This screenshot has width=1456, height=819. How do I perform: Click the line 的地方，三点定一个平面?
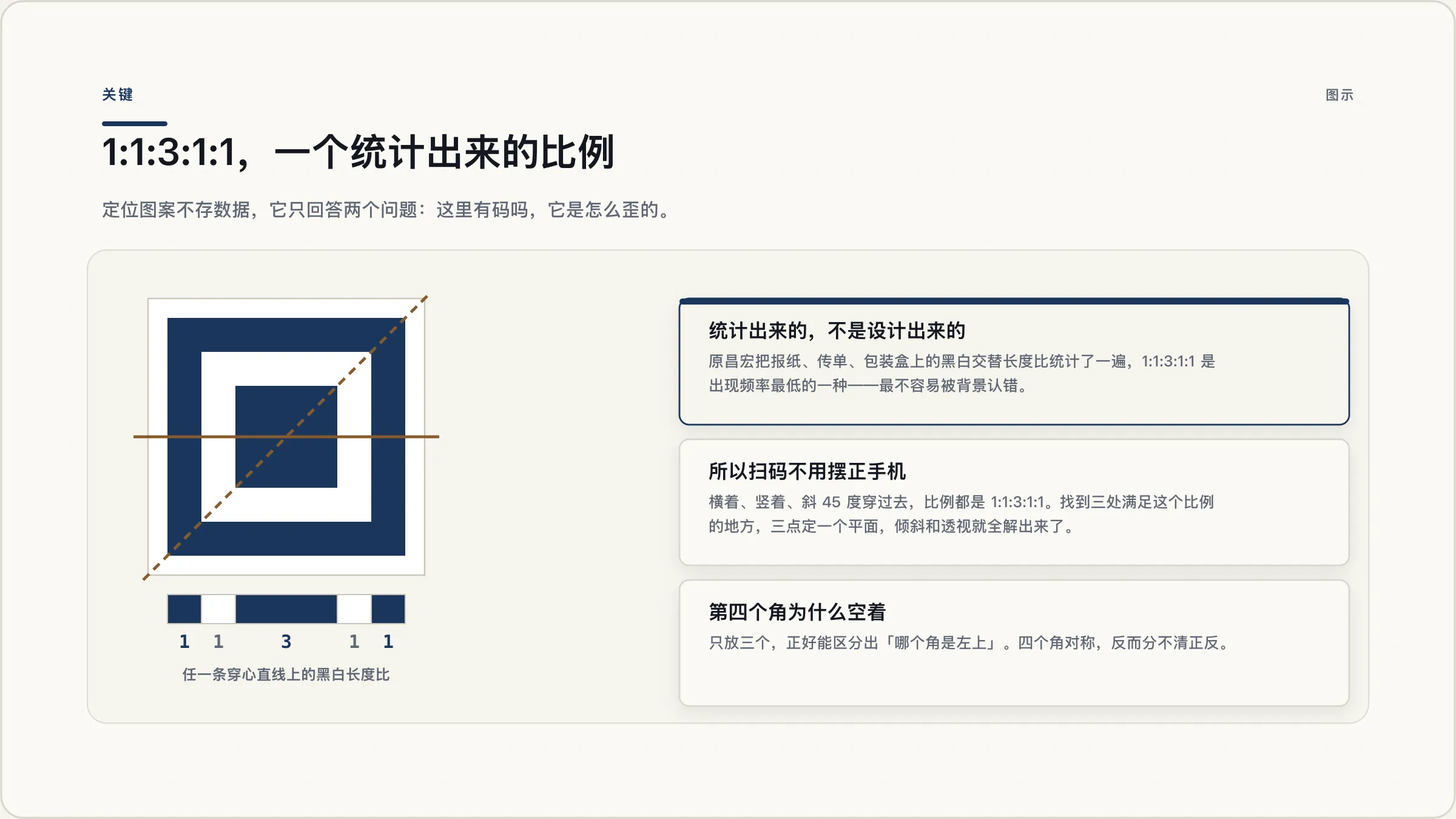(892, 527)
